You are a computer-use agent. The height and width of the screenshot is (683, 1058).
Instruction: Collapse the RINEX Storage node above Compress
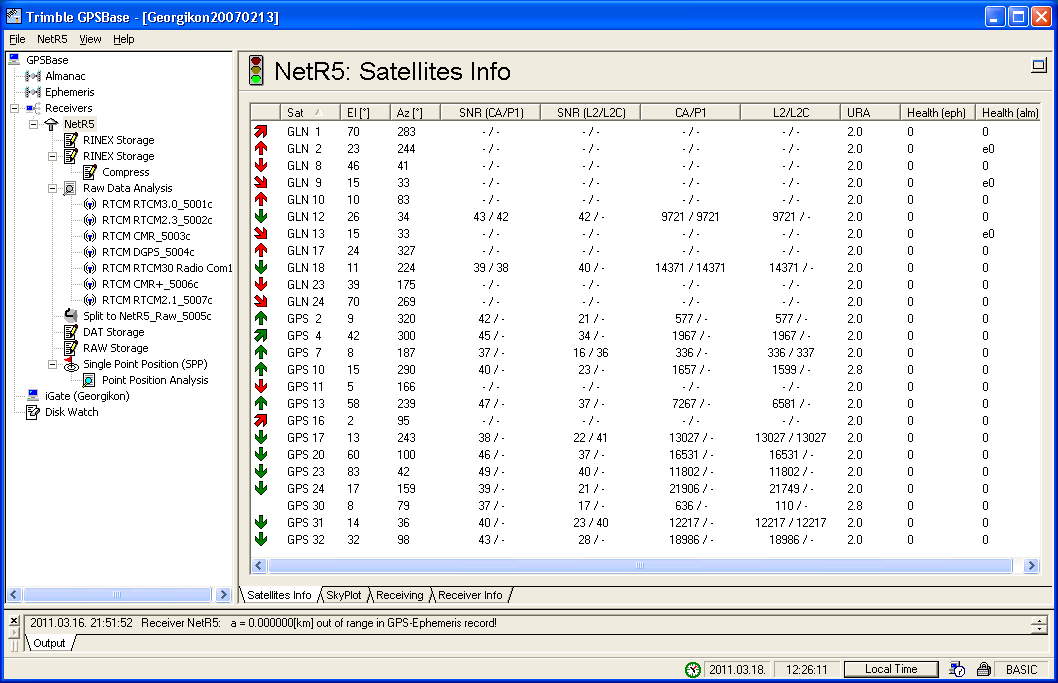click(x=52, y=156)
